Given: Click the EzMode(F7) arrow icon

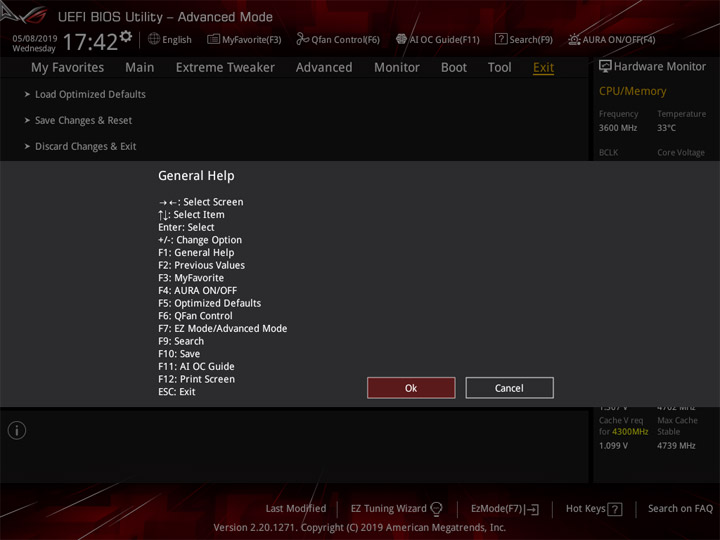Looking at the screenshot, I should [x=532, y=509].
